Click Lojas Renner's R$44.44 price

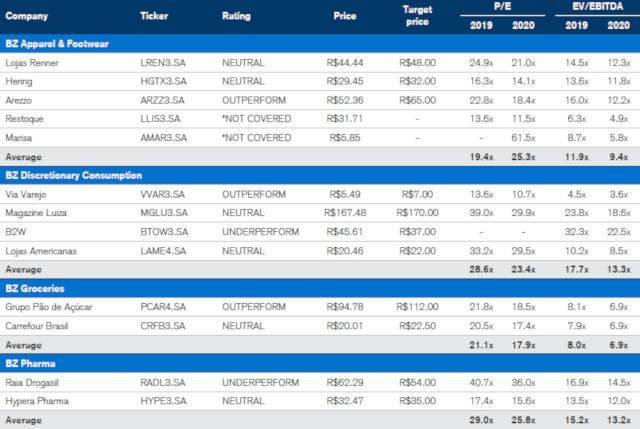coord(345,63)
